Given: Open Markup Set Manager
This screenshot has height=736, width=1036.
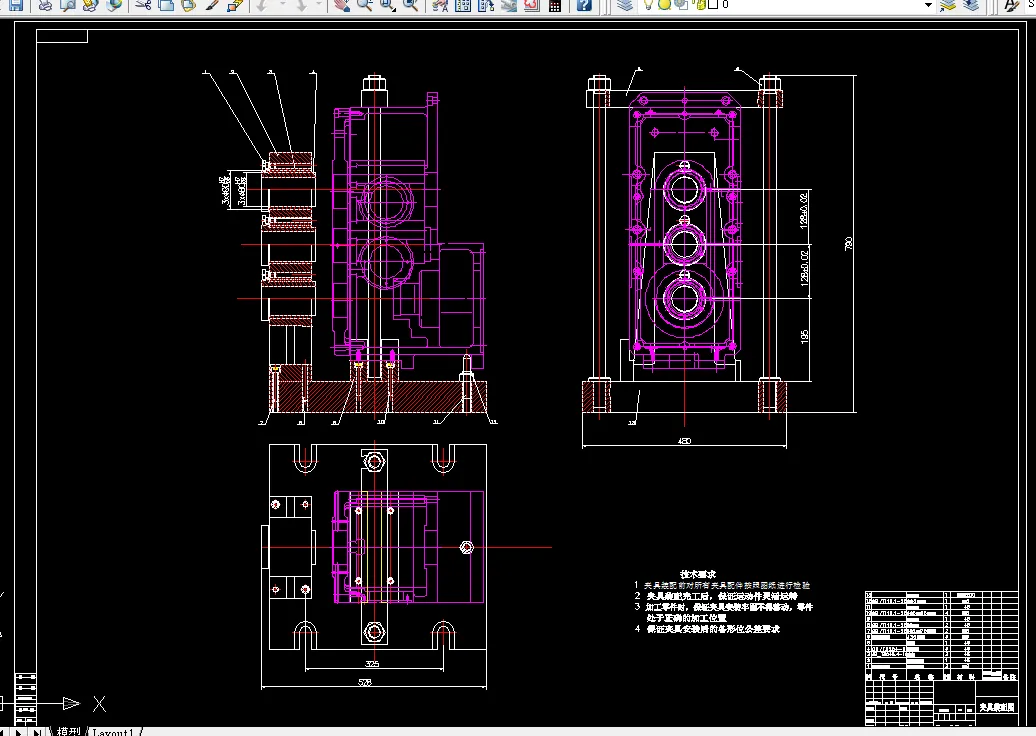Looking at the screenshot, I should pos(532,5).
